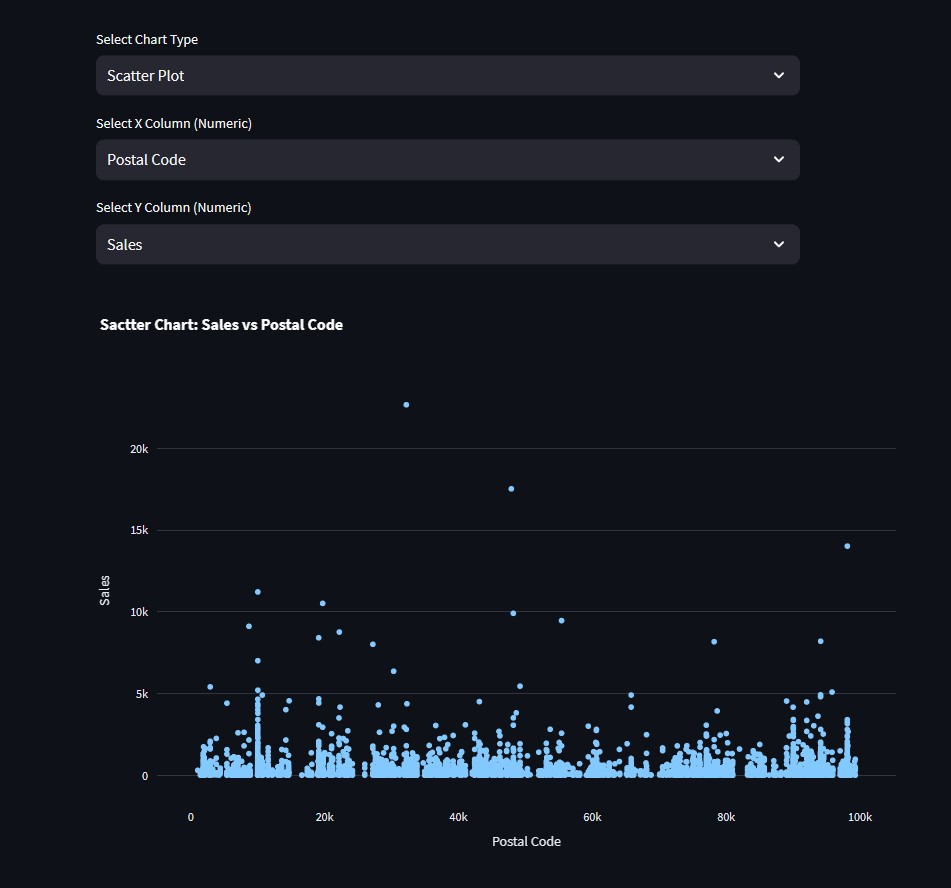Click the chevron on the Scatter Plot selector
This screenshot has height=888, width=951.
pyautogui.click(x=779, y=75)
